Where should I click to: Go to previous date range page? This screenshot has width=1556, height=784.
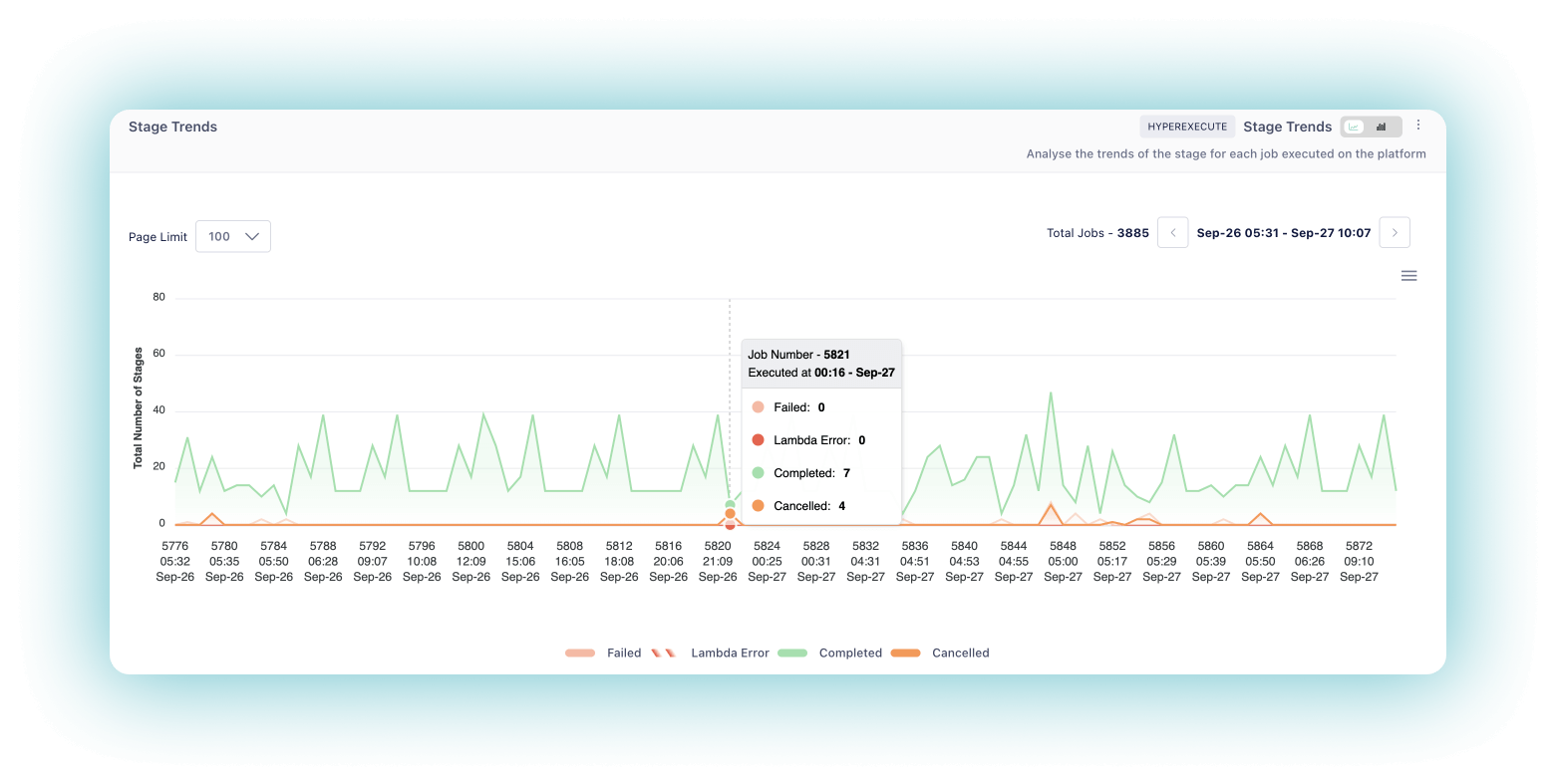[x=1172, y=233]
